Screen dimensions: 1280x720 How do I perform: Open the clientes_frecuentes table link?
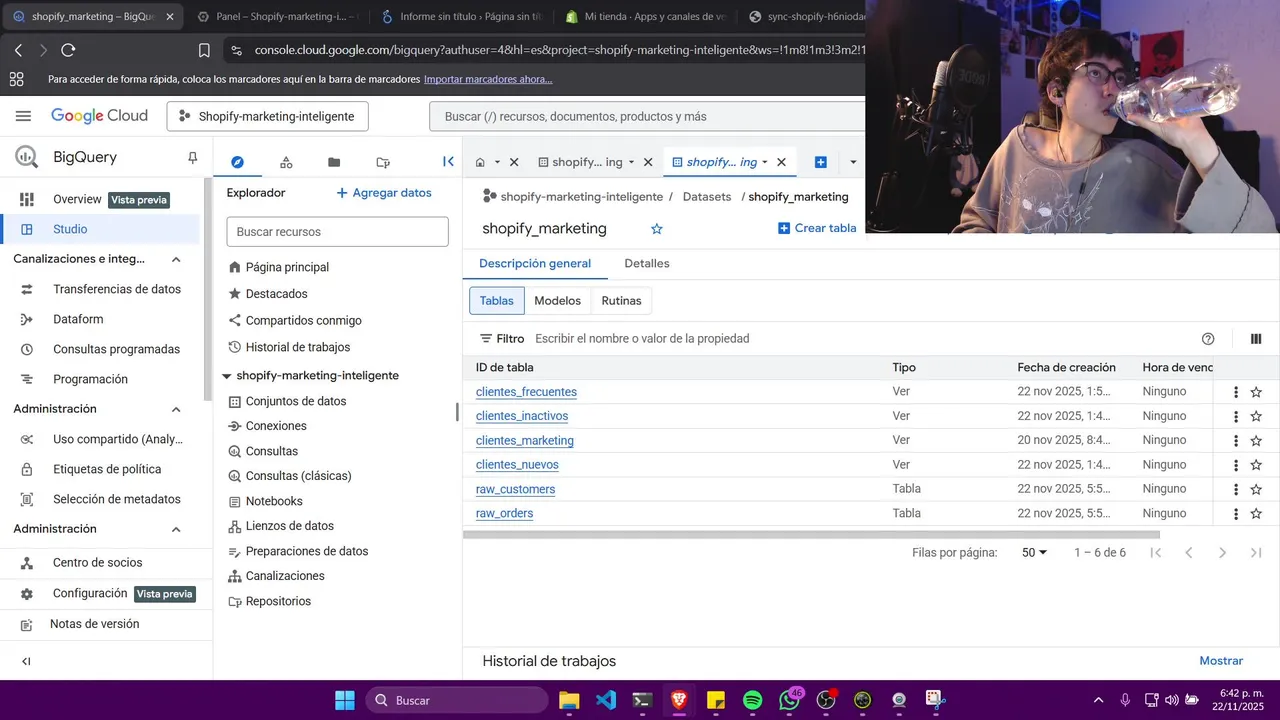pos(526,392)
